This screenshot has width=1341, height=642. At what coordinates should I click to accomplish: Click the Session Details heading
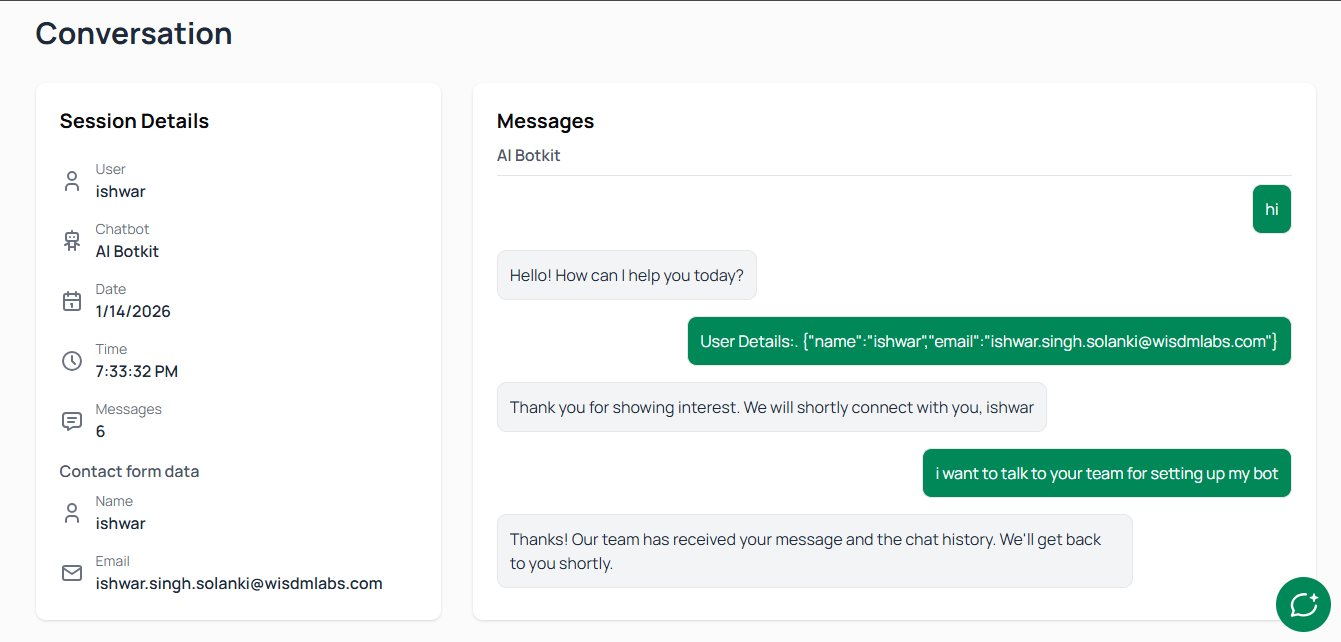tap(134, 121)
